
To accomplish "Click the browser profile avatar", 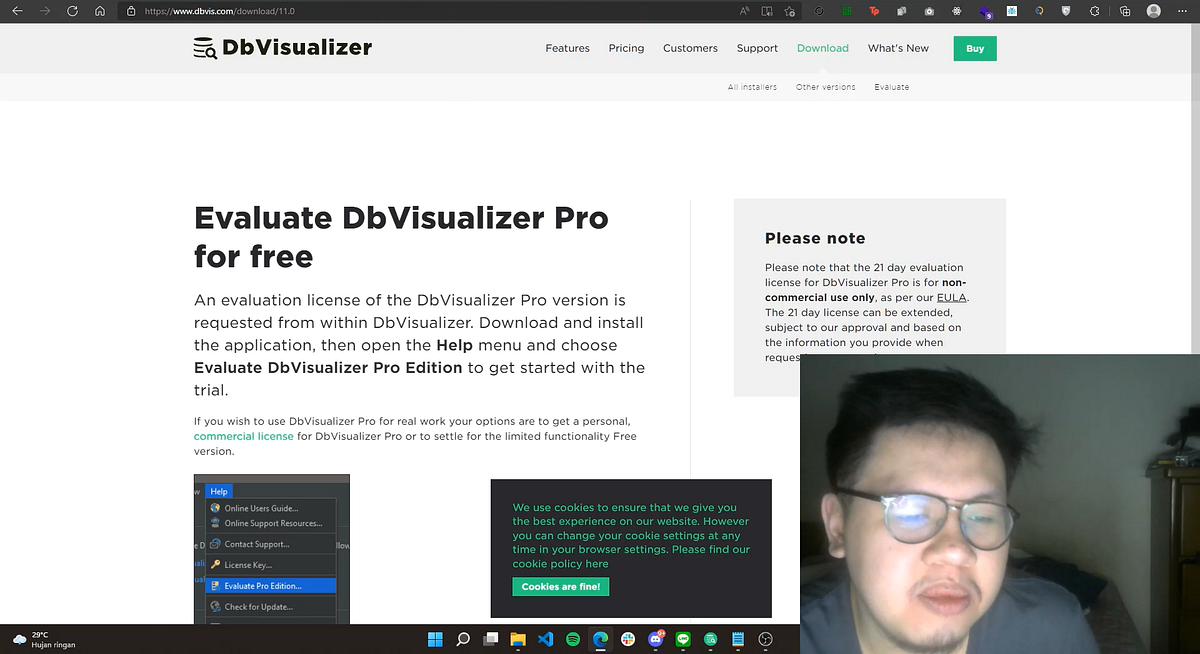I will pos(1153,11).
